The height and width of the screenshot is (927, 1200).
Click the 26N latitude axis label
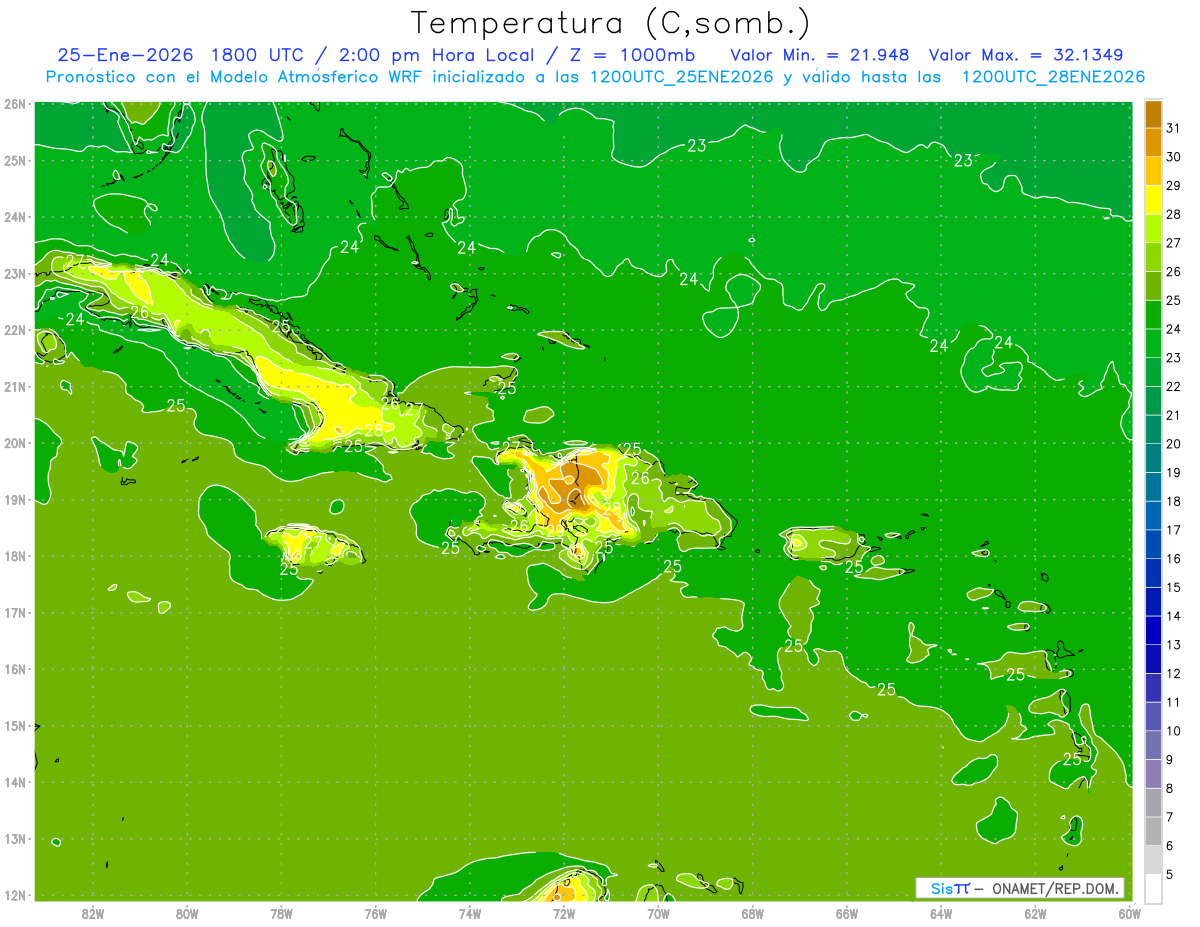(x=15, y=104)
